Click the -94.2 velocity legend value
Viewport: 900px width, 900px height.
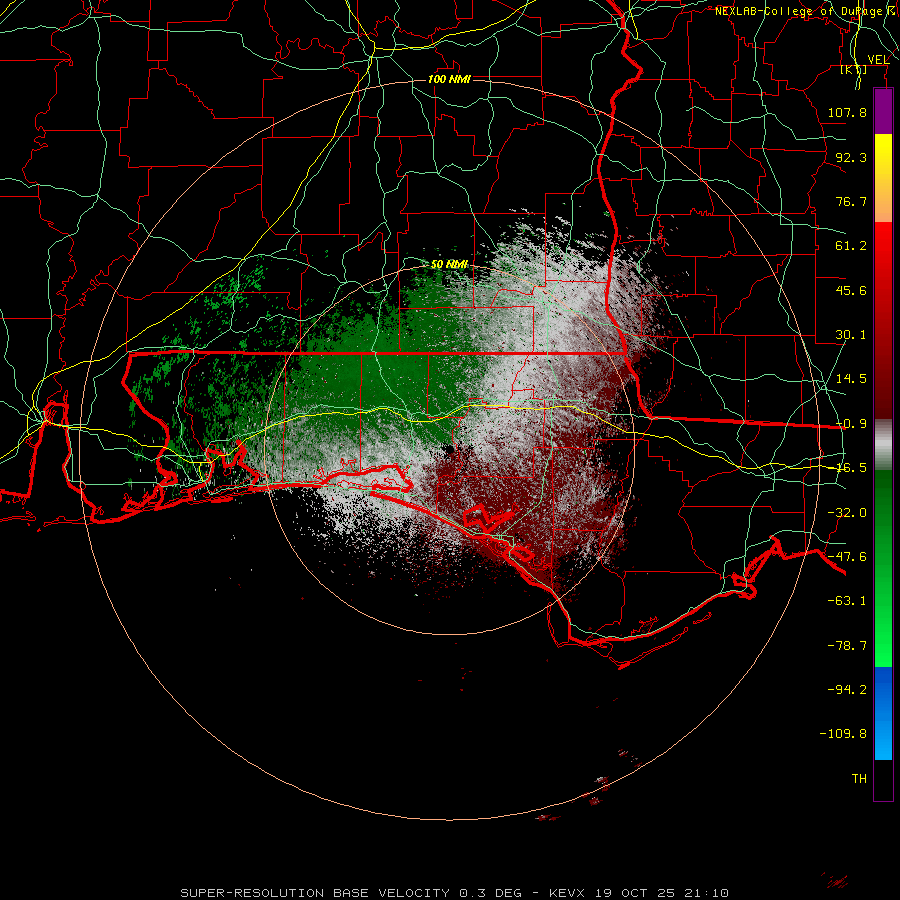pyautogui.click(x=847, y=689)
